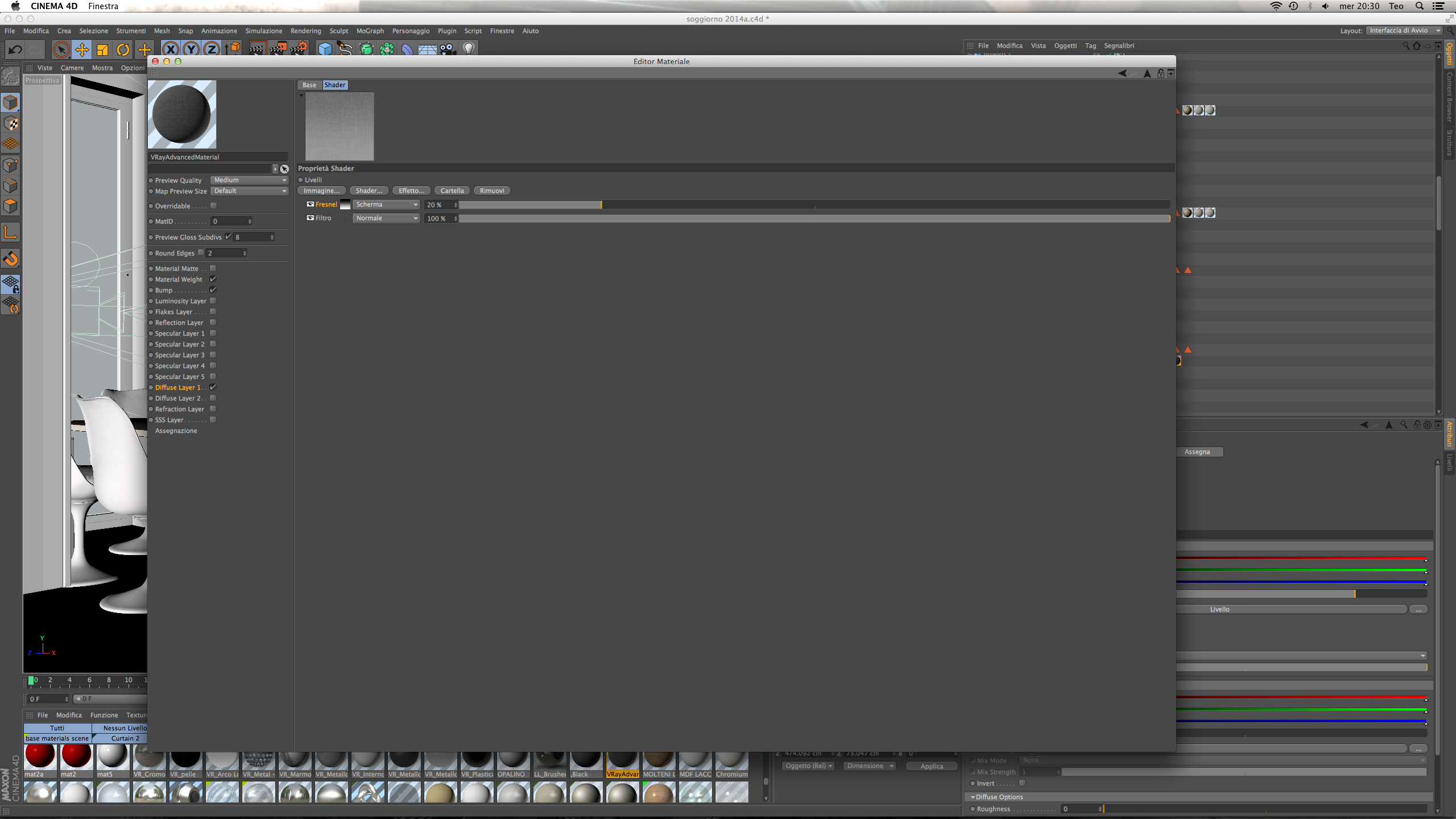Open the Preview Quality dropdown
Image resolution: width=1456 pixels, height=819 pixels.
tap(250, 180)
